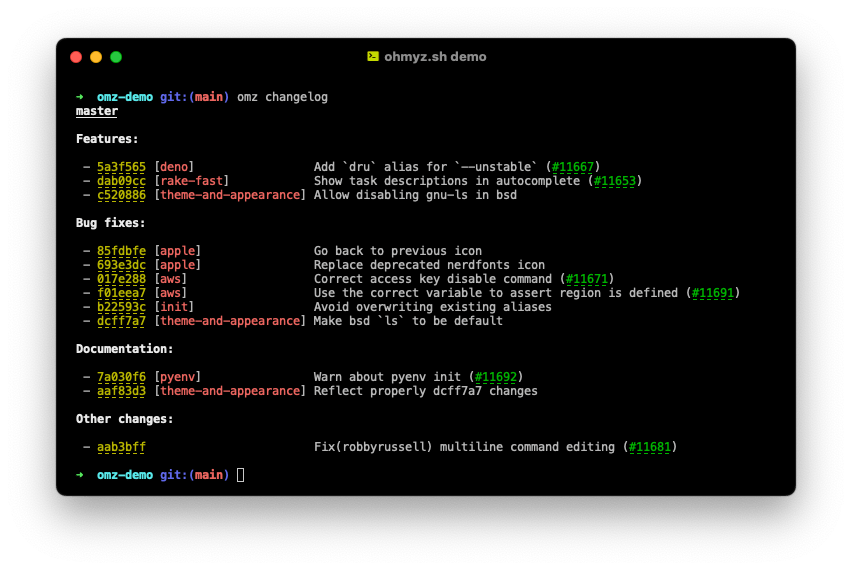The height and width of the screenshot is (570, 852).
Task: Open commit hash b22593c link
Action: pyautogui.click(x=121, y=307)
